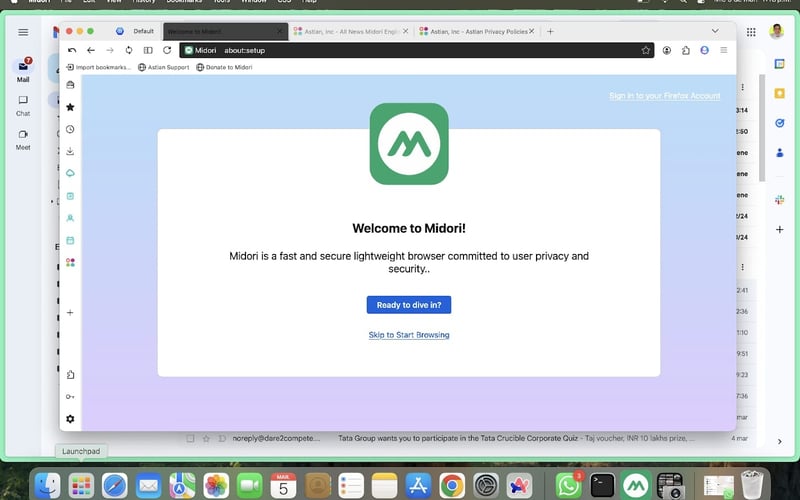Expand the list-all-tabs chevron in Midori

tap(715, 31)
